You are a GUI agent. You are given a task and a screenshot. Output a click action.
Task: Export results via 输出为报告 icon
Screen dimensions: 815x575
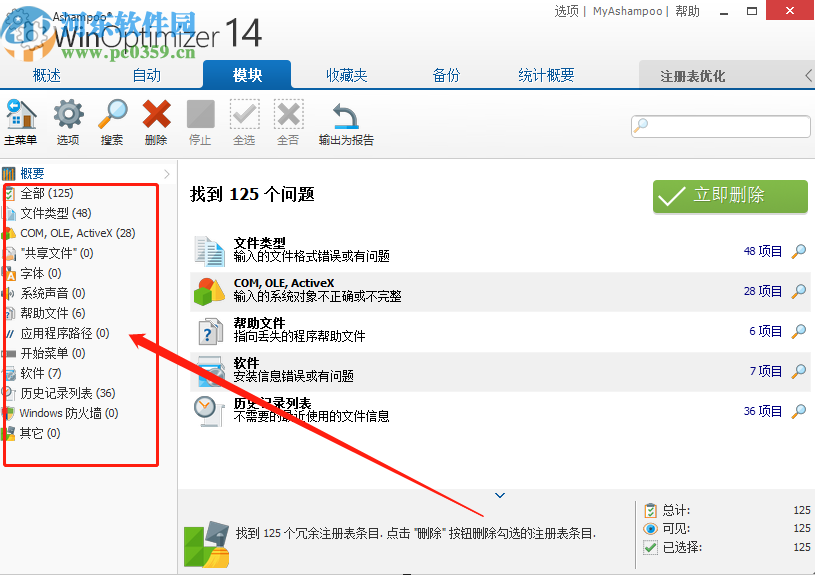346,115
